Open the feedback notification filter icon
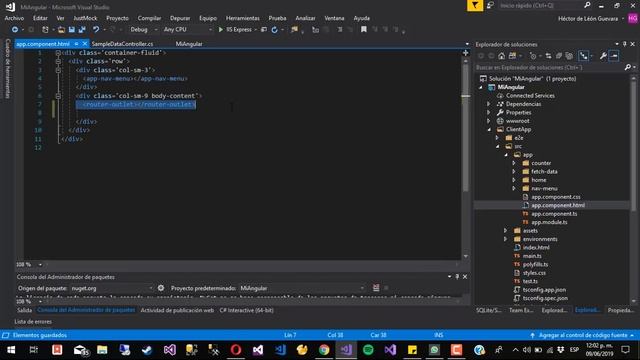The image size is (640, 360). click(475, 5)
